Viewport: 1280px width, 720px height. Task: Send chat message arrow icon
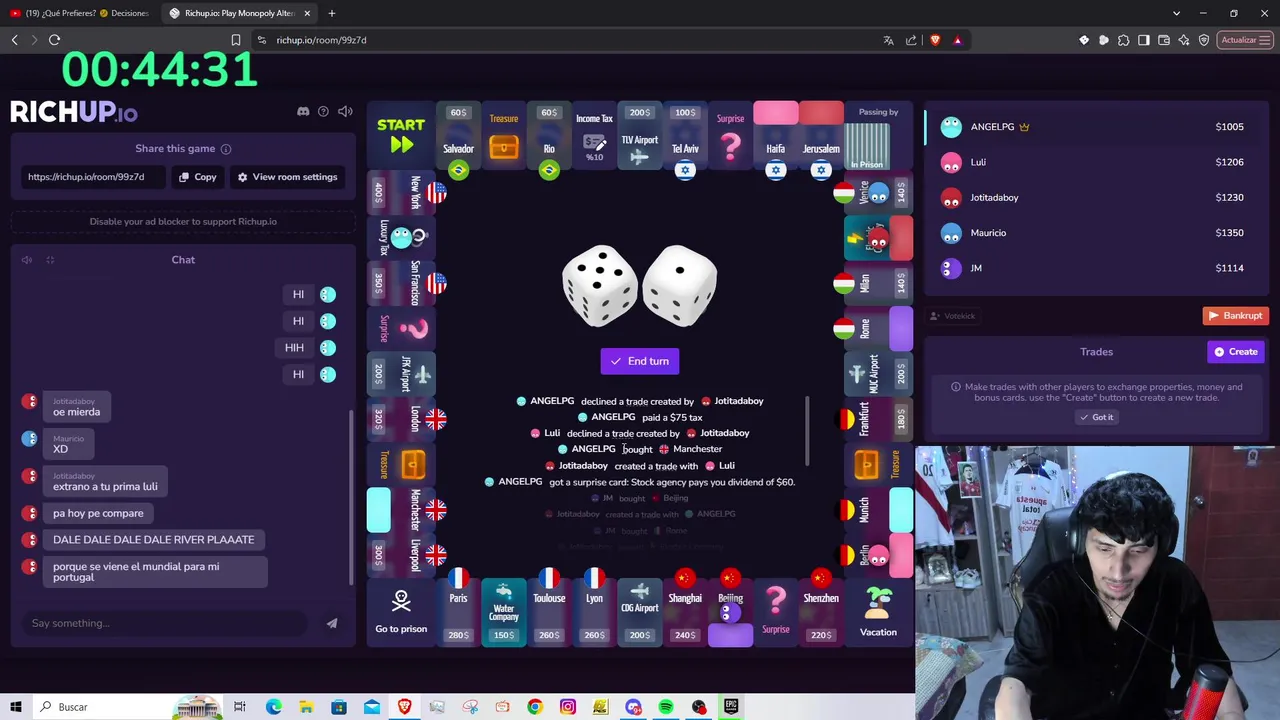pyautogui.click(x=332, y=623)
